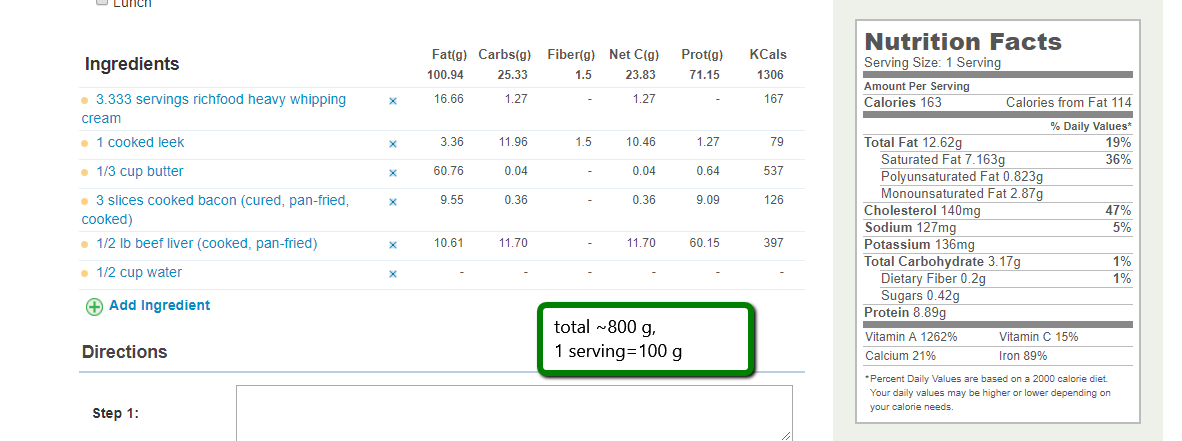The width and height of the screenshot is (1182, 441).
Task: Click the orange bullet beside cooked leek
Action: [x=85, y=144]
